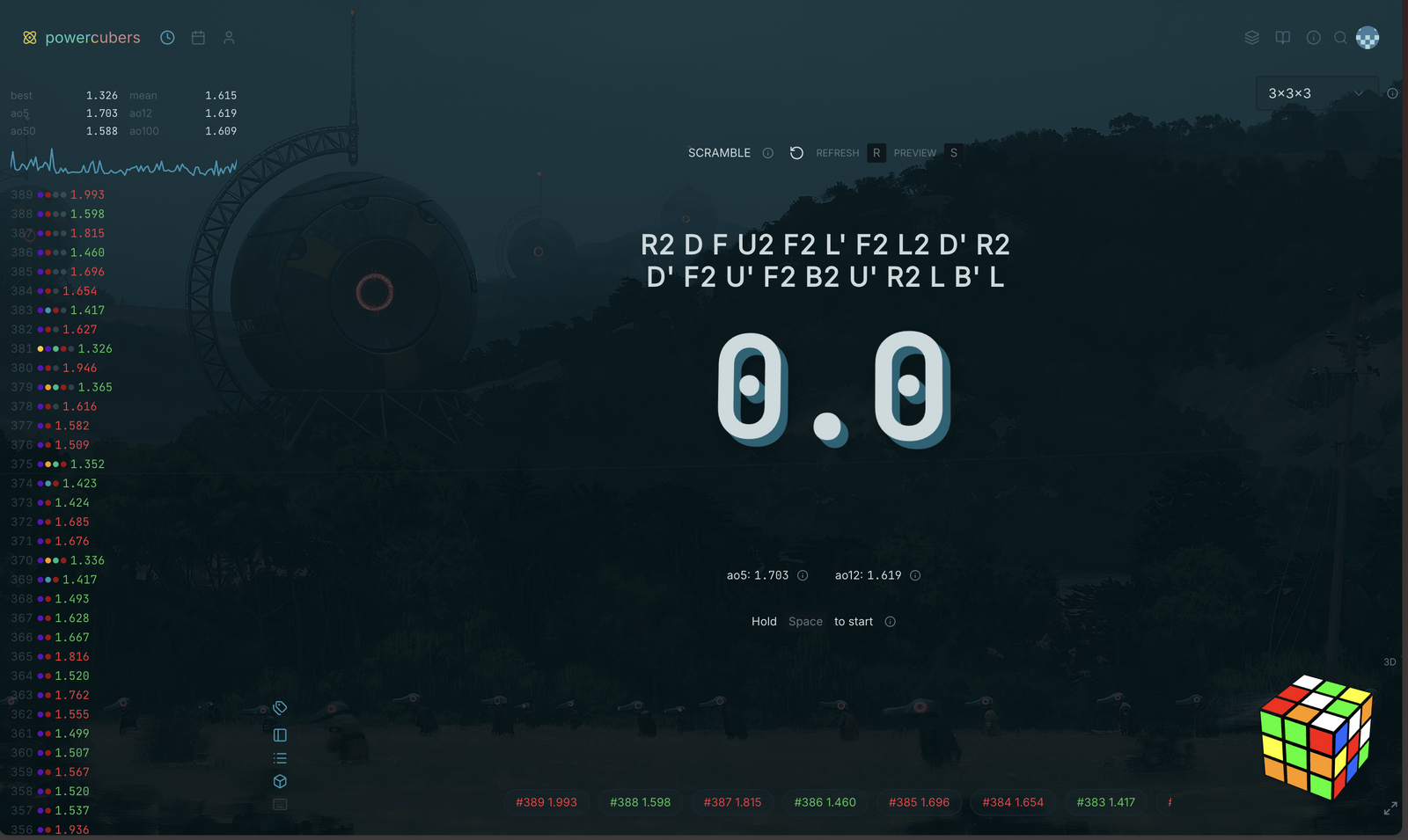The height and width of the screenshot is (840, 1408).
Task: Toggle the dimmed keyboard icon
Action: pos(280,804)
